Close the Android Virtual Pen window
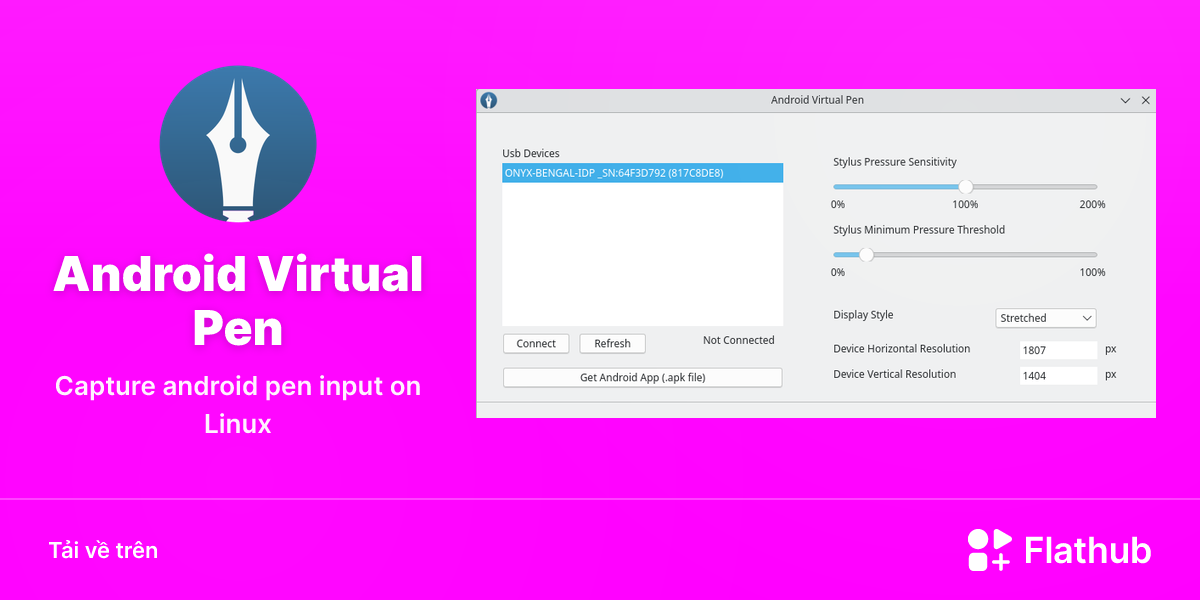This screenshot has height=600, width=1200. point(1146,100)
